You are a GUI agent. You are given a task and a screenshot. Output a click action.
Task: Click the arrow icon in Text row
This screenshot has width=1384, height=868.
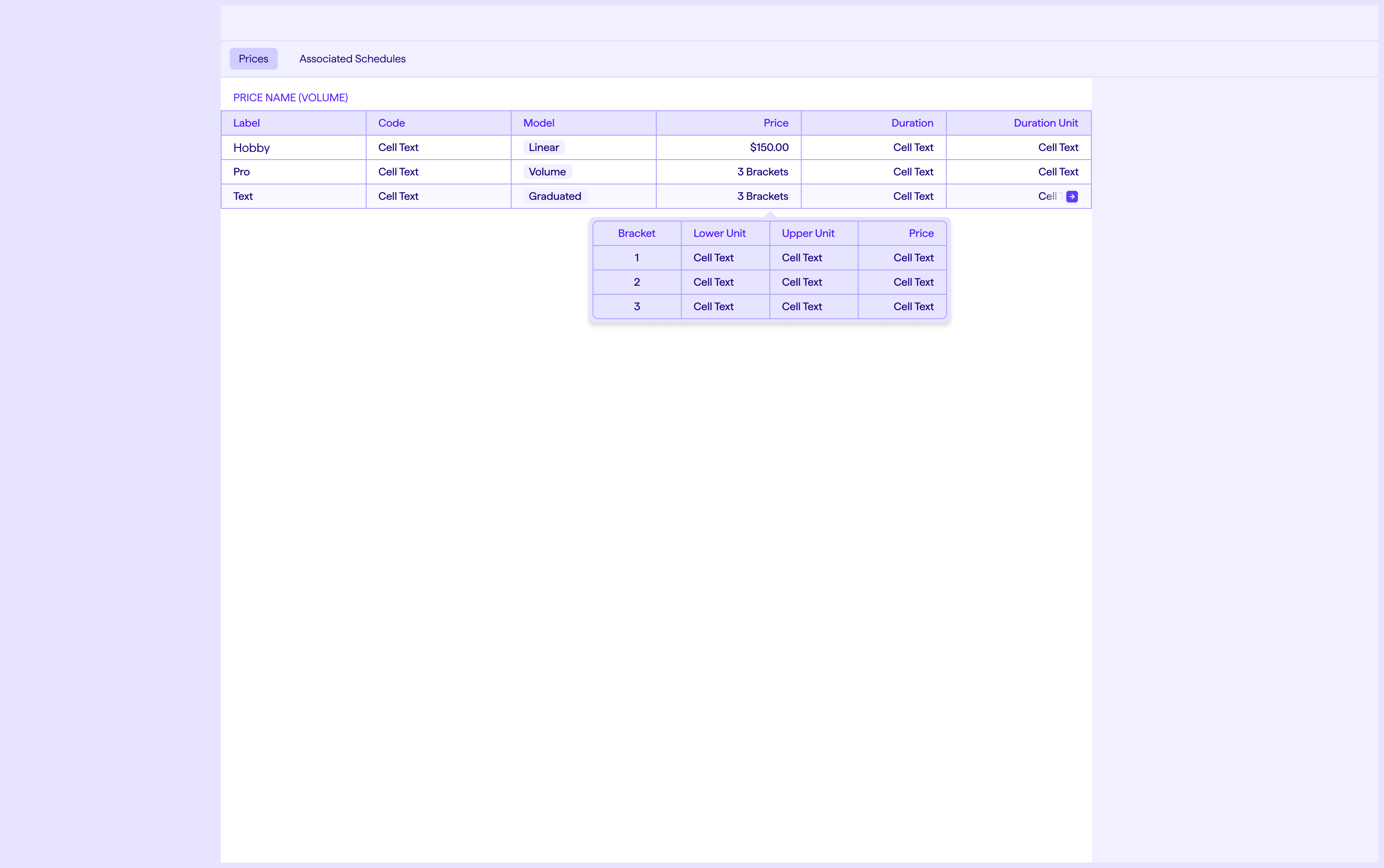tap(1071, 196)
